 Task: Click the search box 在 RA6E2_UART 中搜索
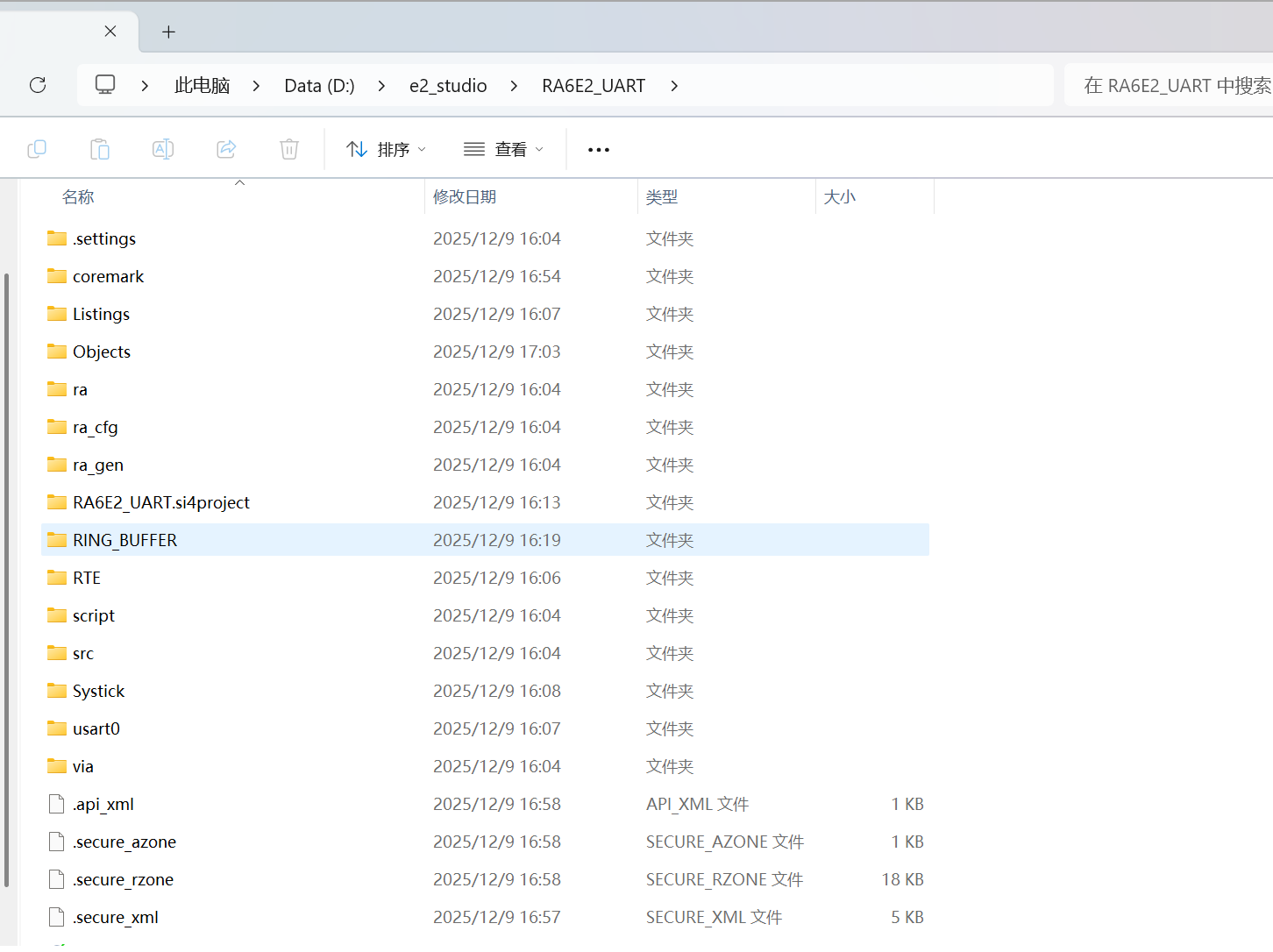(1169, 85)
